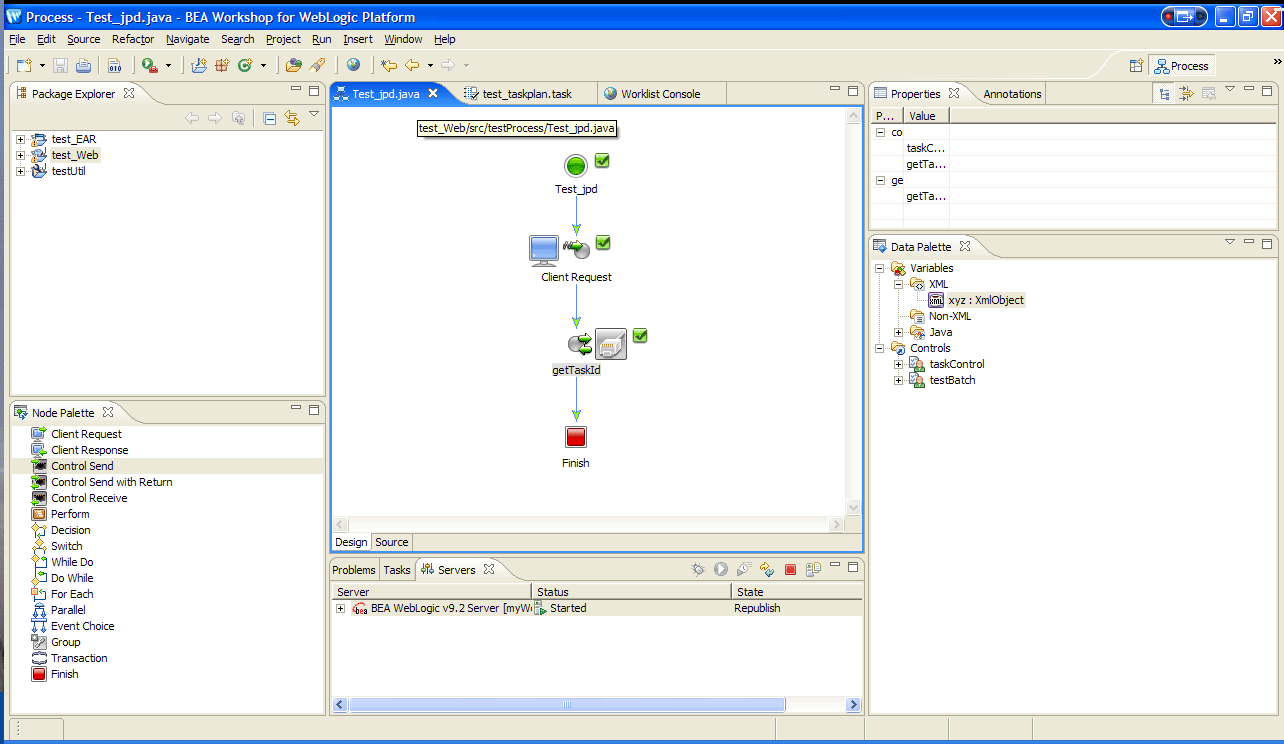Pick Control Send in Node Palette
Screen dimensions: 1284x744
82,466
